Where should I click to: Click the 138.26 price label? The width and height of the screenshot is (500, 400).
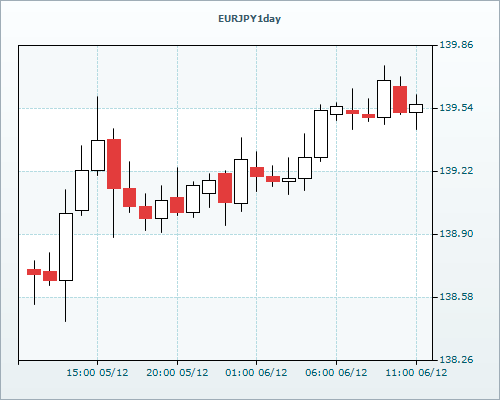click(x=456, y=360)
